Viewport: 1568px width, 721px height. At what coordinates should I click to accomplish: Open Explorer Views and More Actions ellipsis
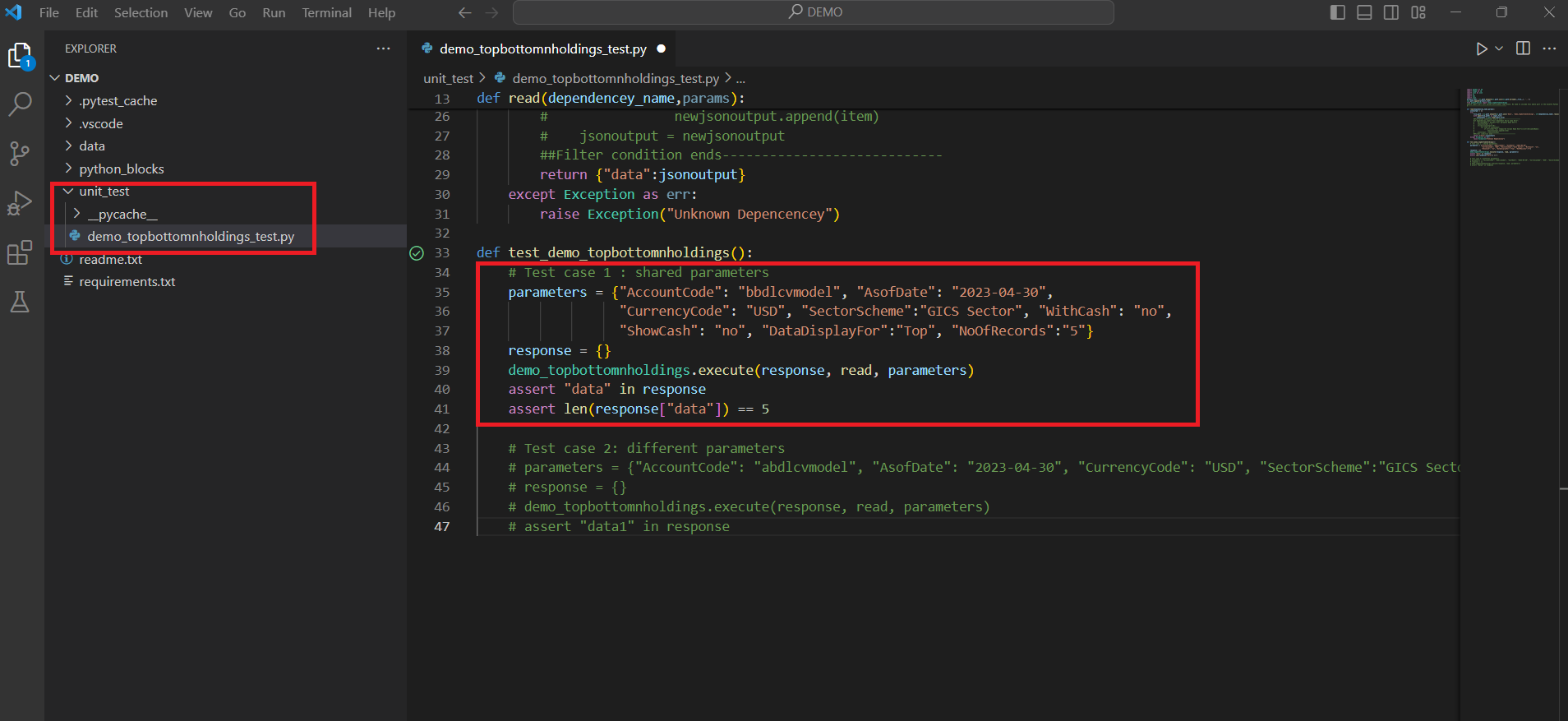click(x=383, y=49)
